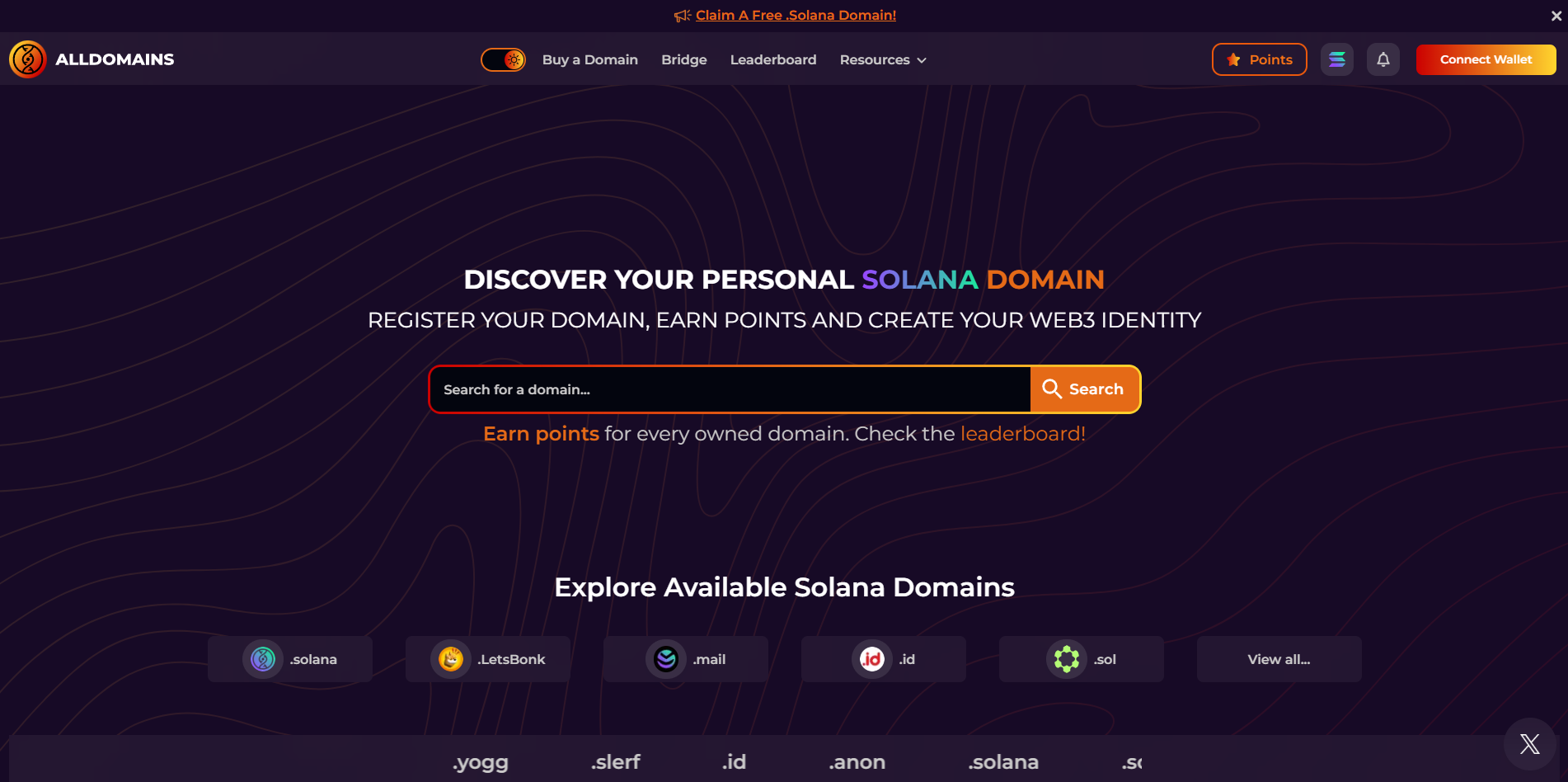Select the .solana domain icon
Image resolution: width=1568 pixels, height=782 pixels.
click(x=263, y=659)
